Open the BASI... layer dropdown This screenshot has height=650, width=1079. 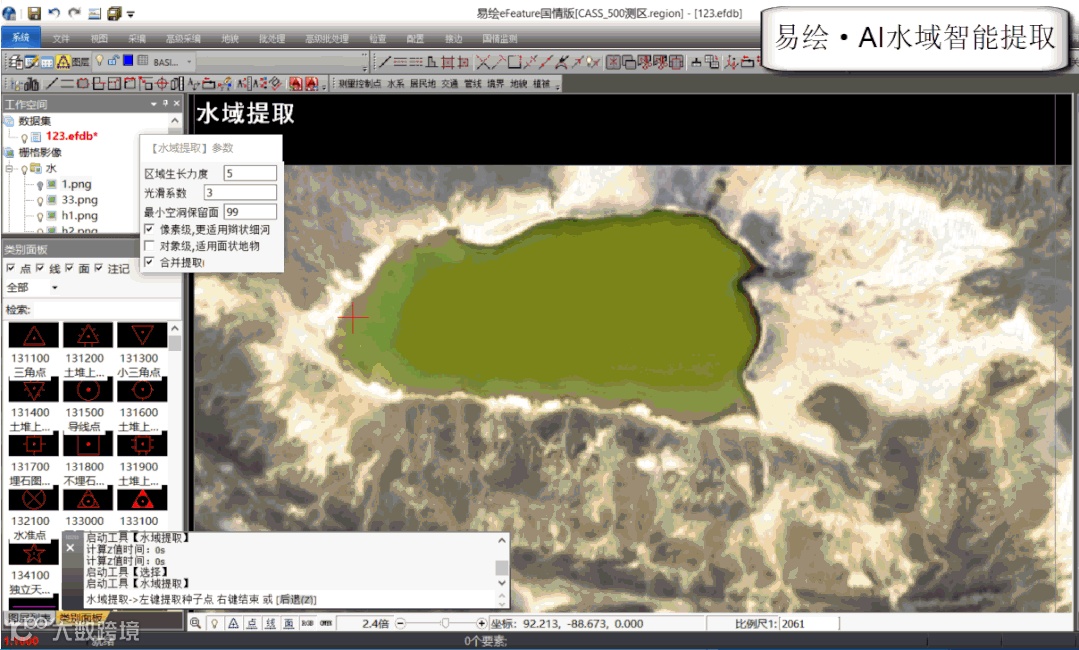[189, 62]
